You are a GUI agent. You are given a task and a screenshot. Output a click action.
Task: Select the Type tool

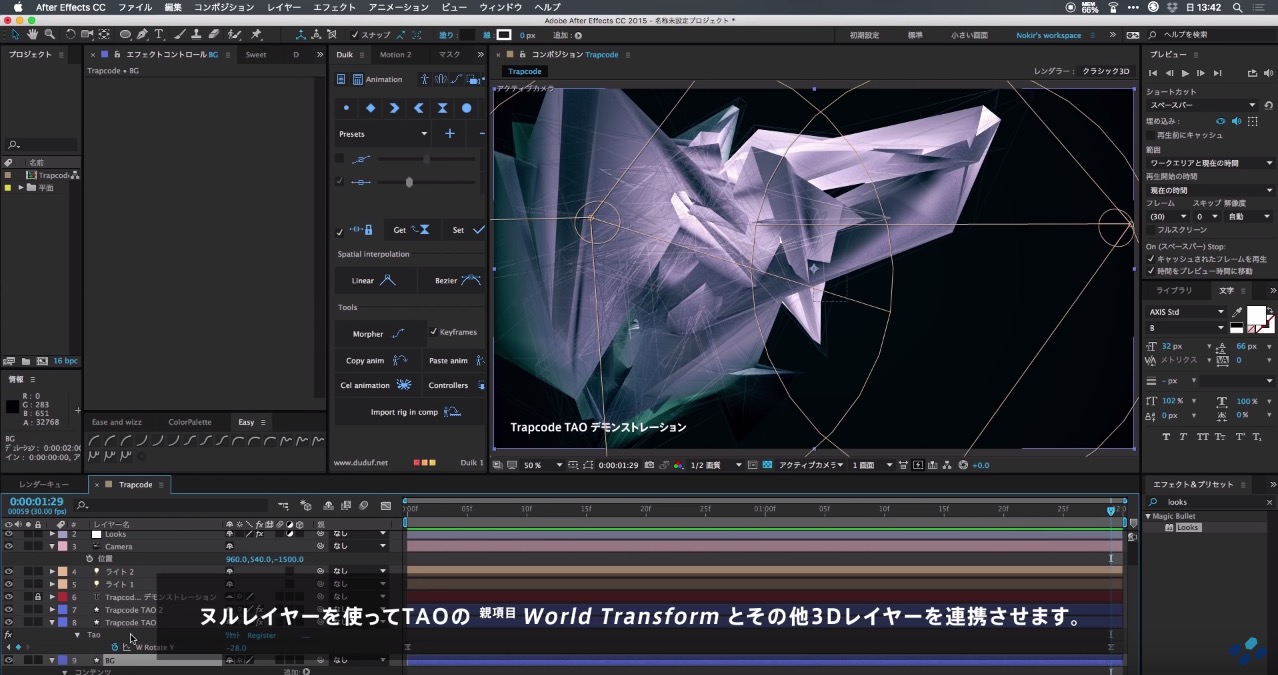159,33
